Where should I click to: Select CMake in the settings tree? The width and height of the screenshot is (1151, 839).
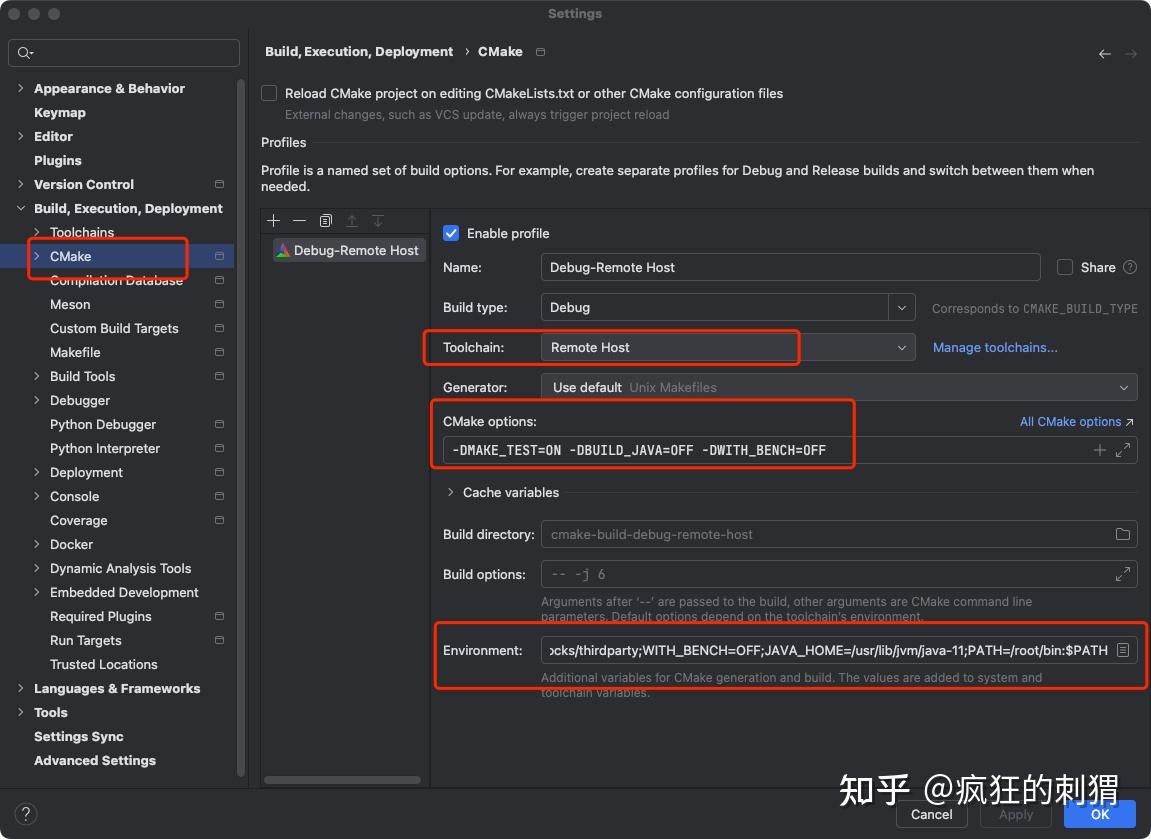point(70,256)
